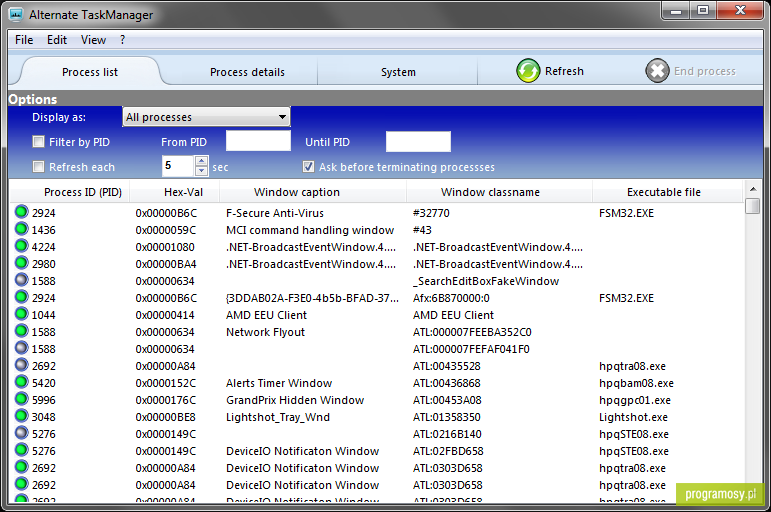
Task: Enable the Refresh each checkbox
Action: [x=38, y=167]
